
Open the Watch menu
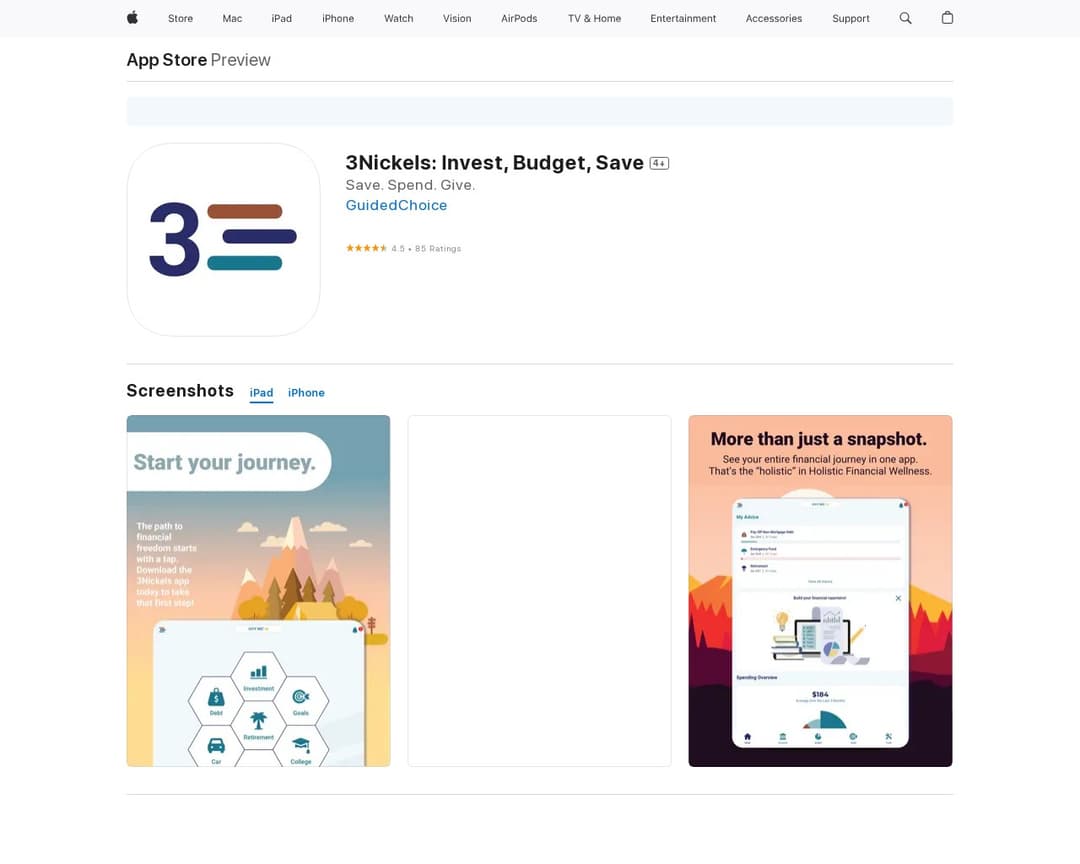click(398, 18)
